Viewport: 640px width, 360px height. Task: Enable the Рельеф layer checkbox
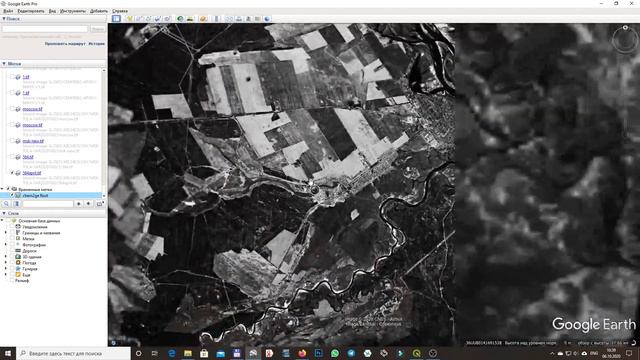pyautogui.click(x=12, y=280)
